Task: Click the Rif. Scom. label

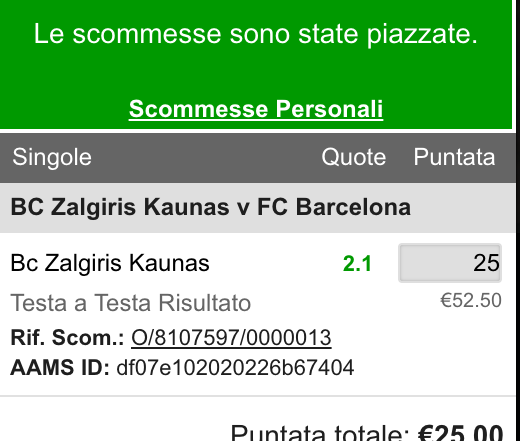Action: click(67, 338)
